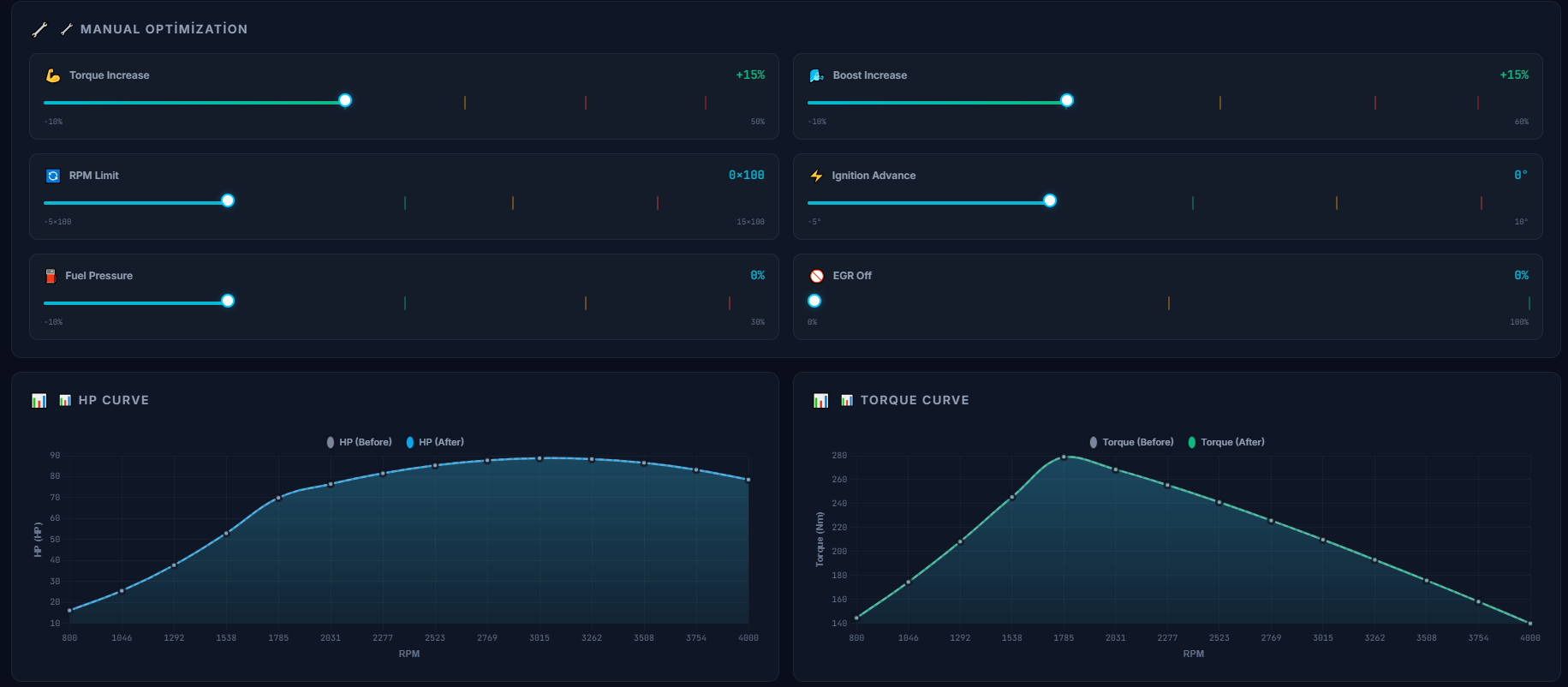Click the EGR Off prohibited icon
Screen dimensions: 1568x687
(817, 276)
